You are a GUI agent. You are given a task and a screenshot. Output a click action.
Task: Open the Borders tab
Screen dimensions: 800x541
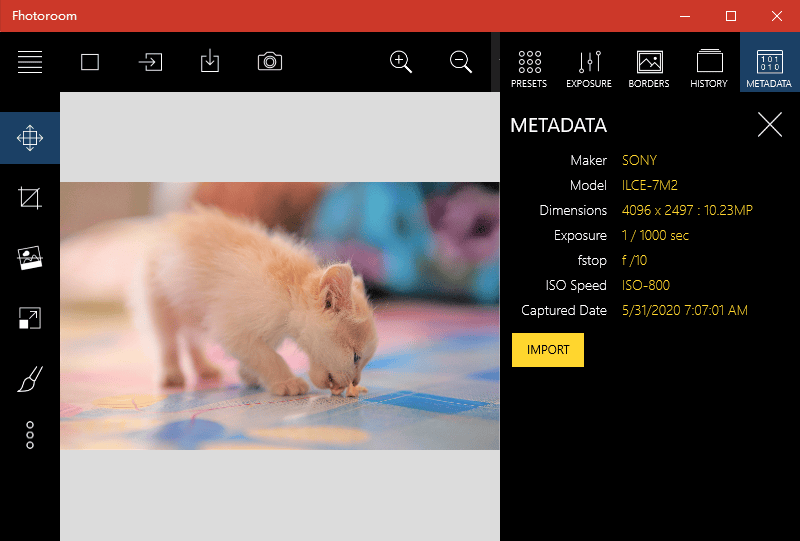coord(649,68)
